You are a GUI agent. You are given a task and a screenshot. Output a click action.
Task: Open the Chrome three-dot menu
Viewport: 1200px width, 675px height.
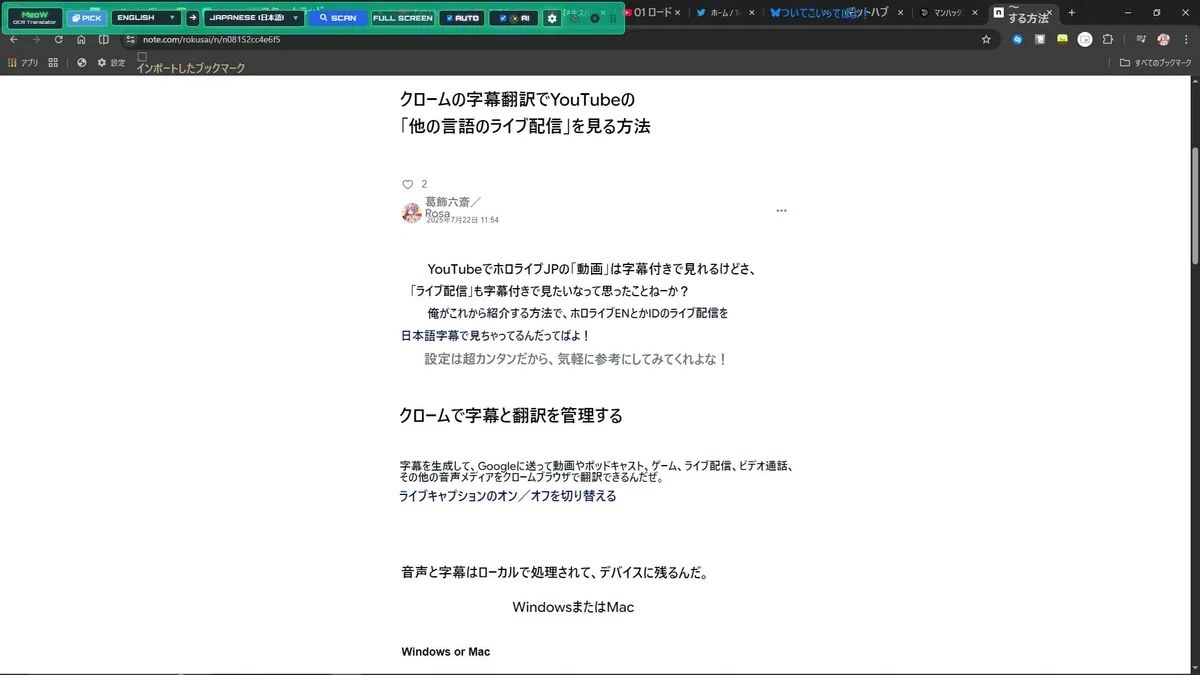(x=1186, y=40)
